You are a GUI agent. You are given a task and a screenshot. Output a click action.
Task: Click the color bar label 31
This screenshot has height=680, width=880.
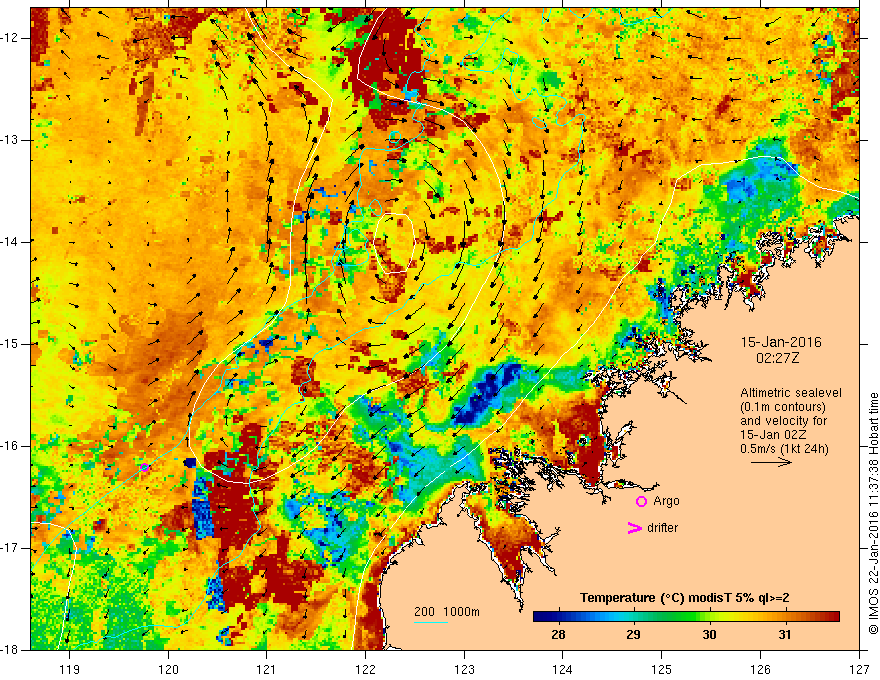(x=785, y=635)
